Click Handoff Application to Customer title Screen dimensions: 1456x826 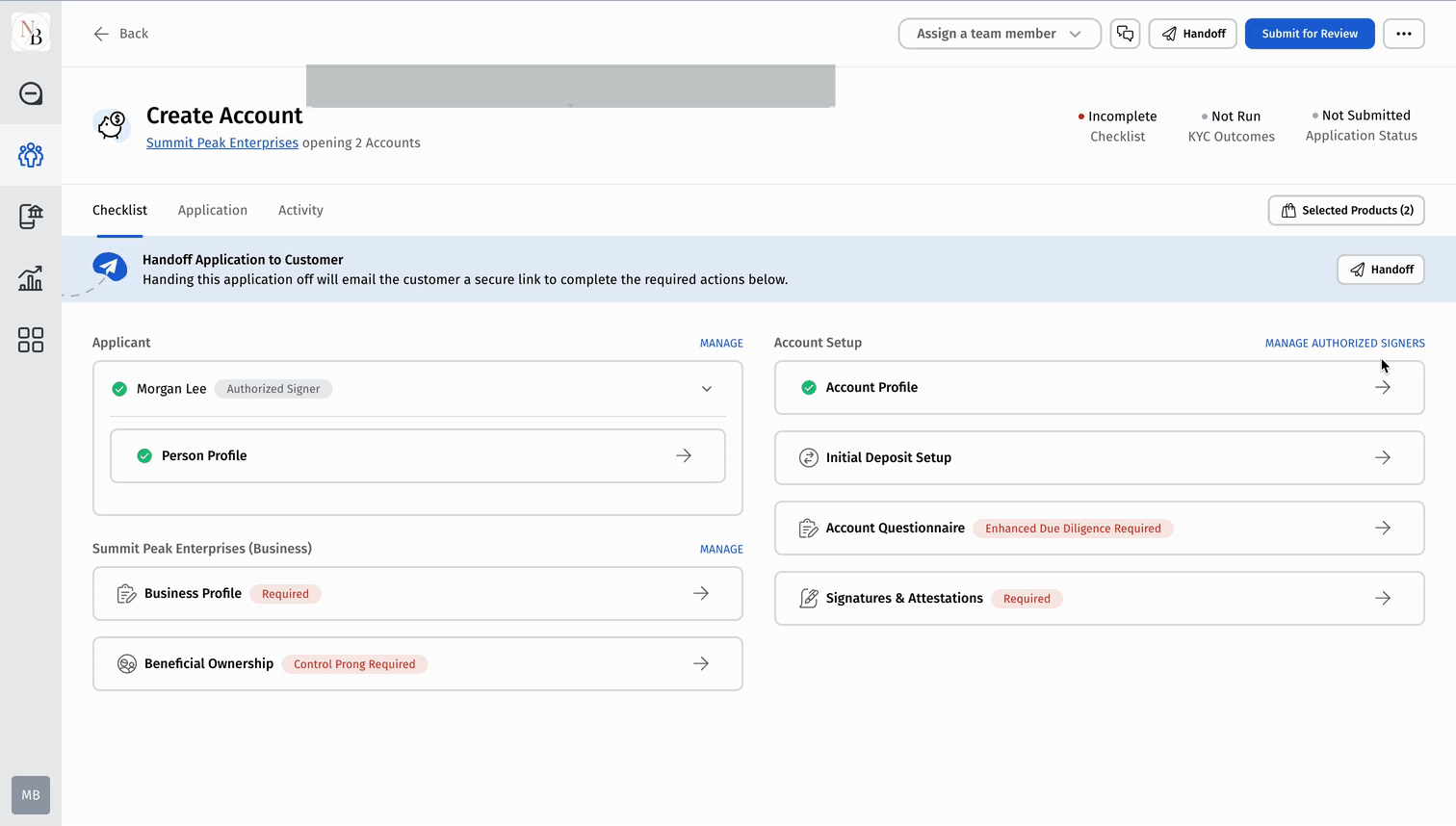pos(243,260)
